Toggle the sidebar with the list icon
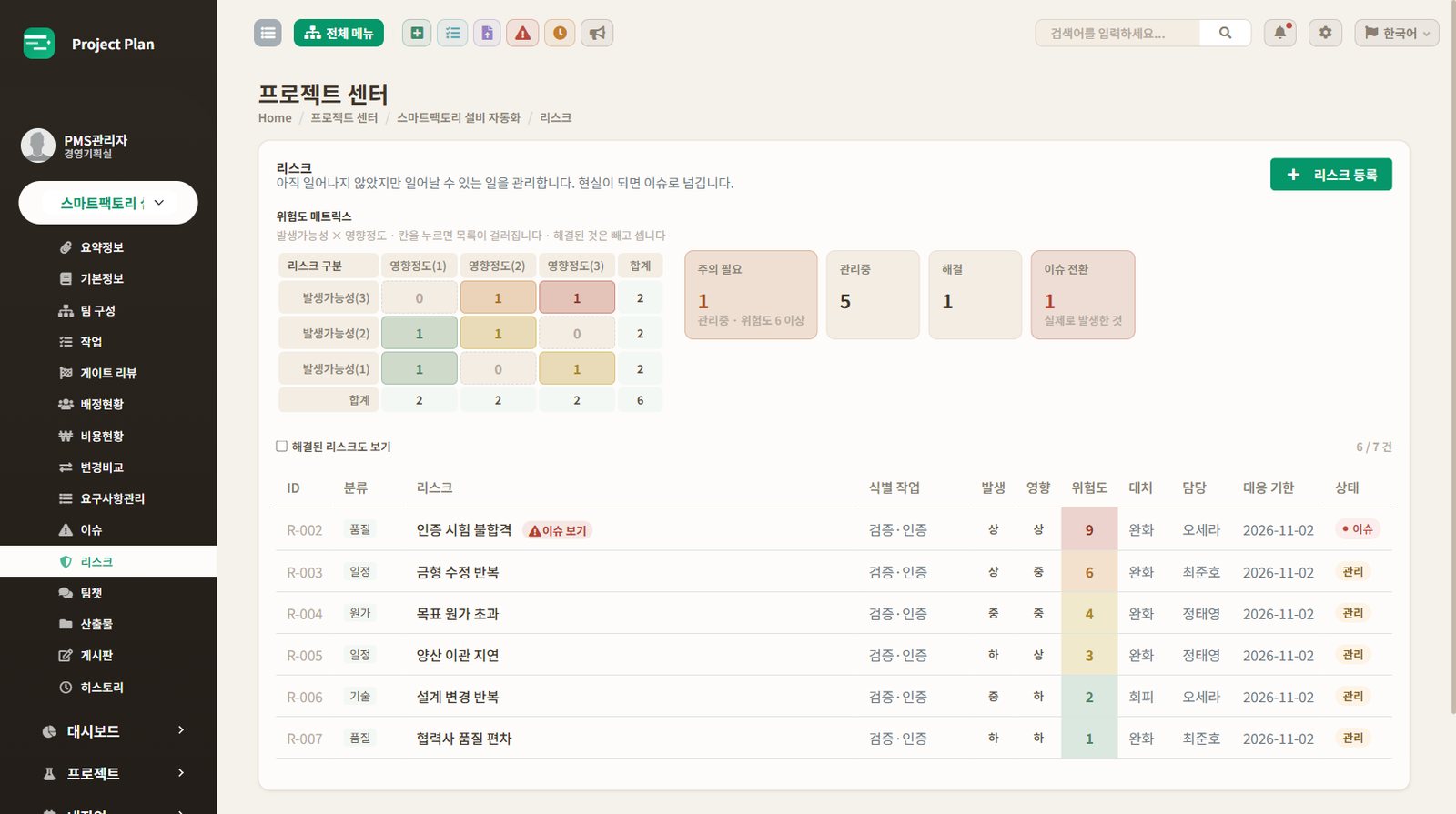 click(268, 33)
